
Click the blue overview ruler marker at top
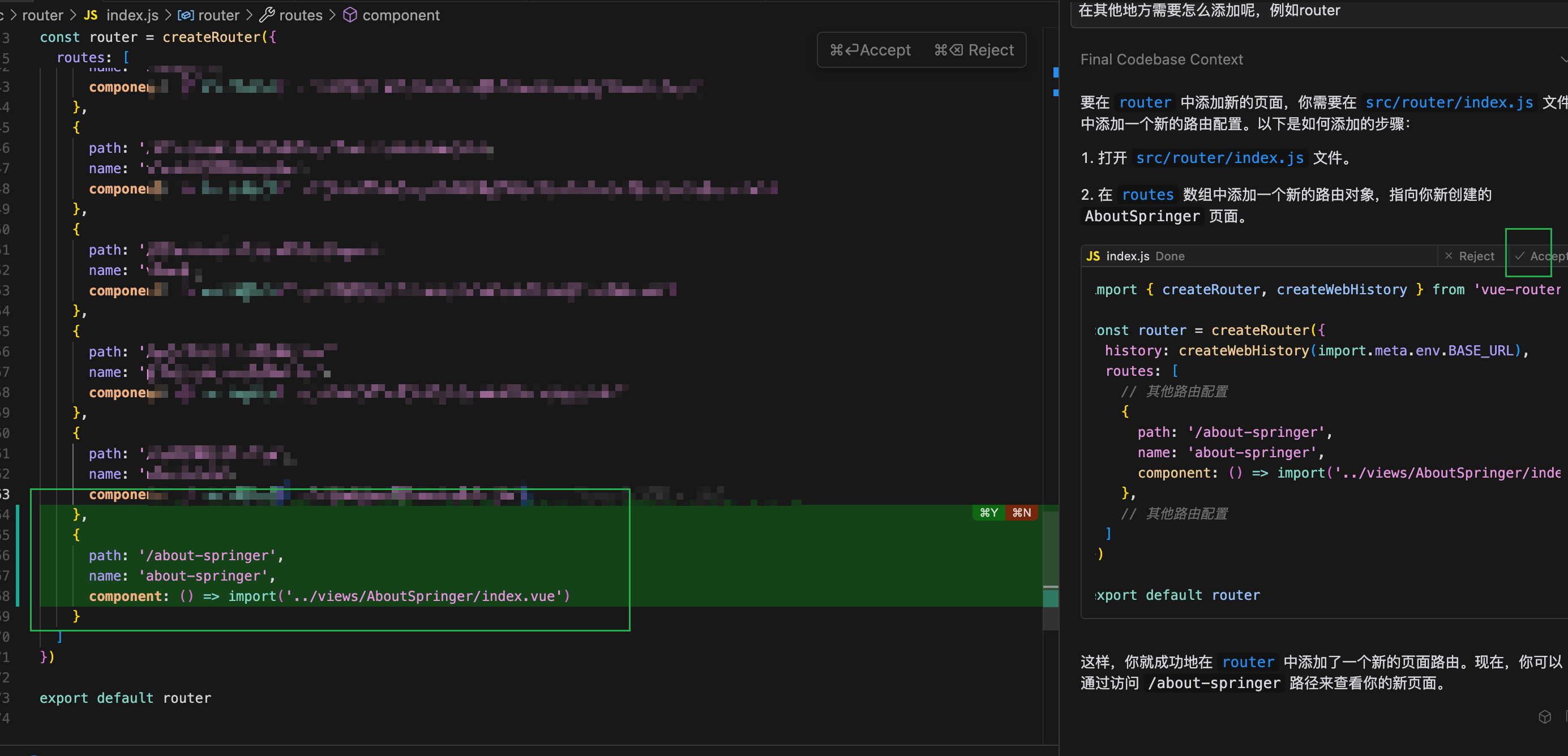coord(1056,72)
